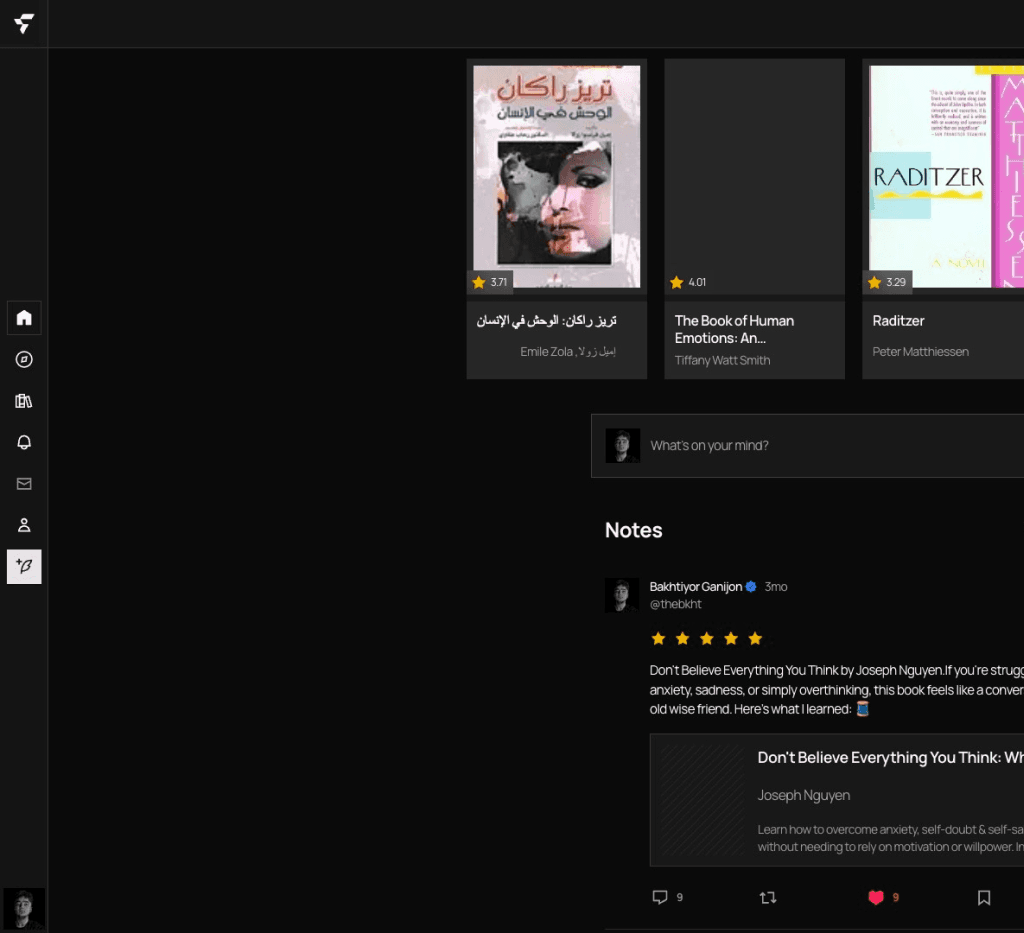Viewport: 1024px width, 933px height.
Task: Open Notifications bell icon
Action: pyautogui.click(x=24, y=442)
